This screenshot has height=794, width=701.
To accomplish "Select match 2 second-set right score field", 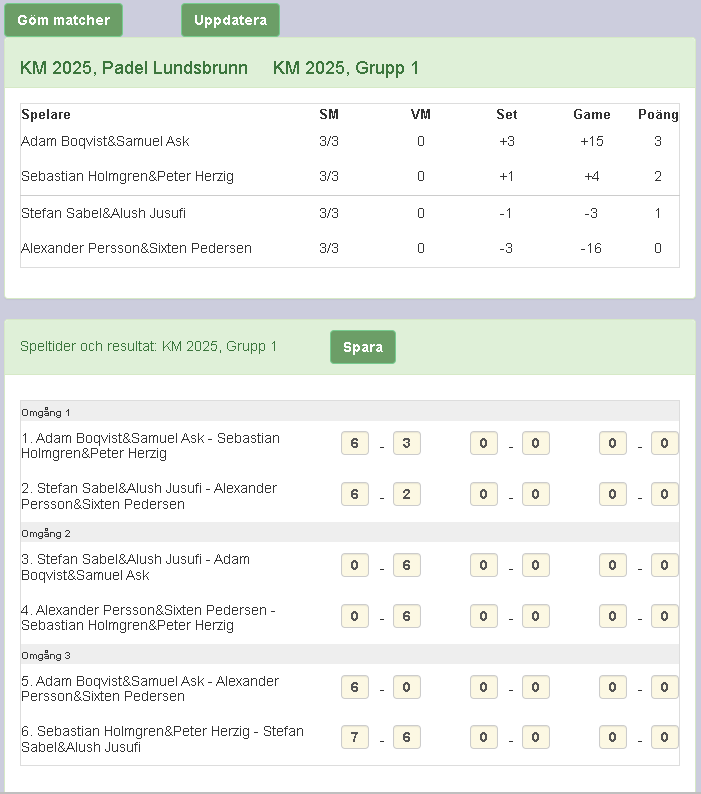I will coord(535,494).
